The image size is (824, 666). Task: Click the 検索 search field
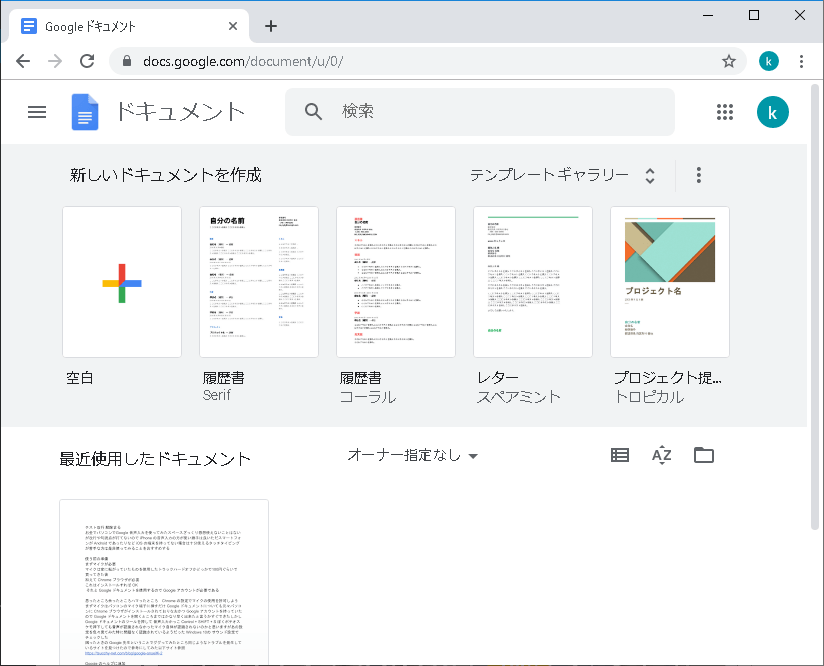pos(490,112)
